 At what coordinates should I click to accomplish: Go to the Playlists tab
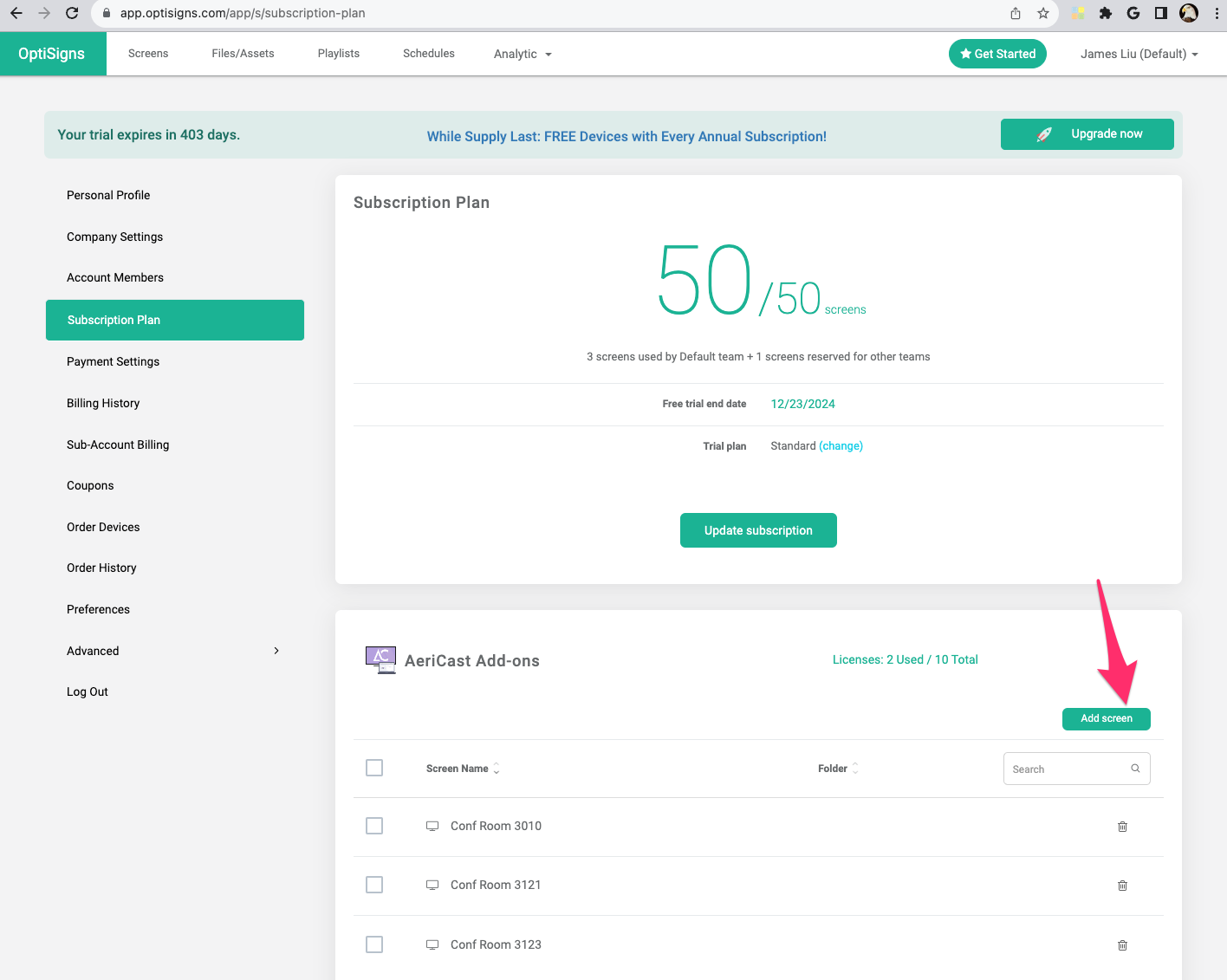pyautogui.click(x=339, y=54)
